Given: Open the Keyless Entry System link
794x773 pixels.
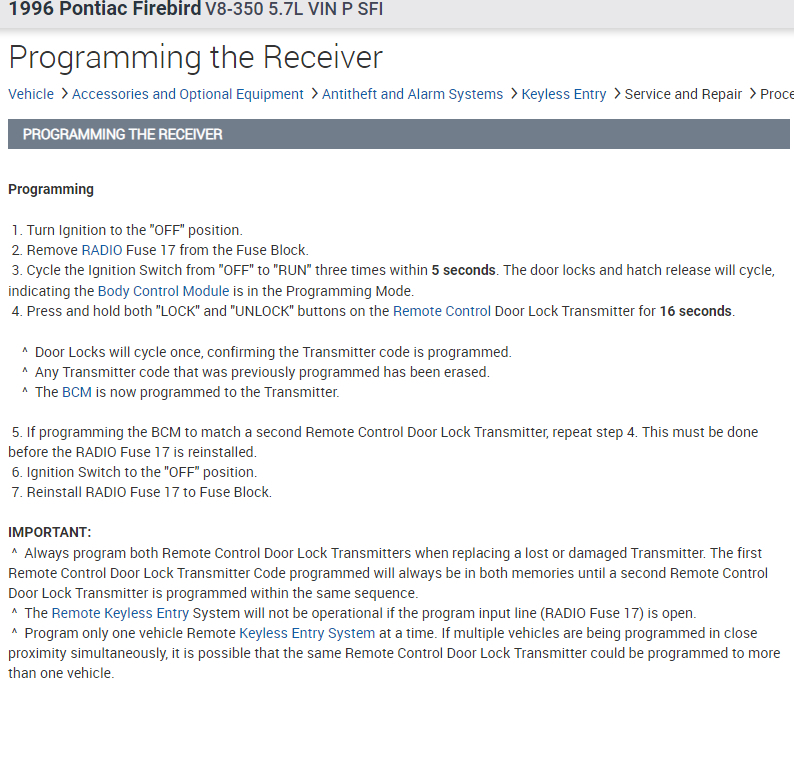Looking at the screenshot, I should click(x=307, y=633).
